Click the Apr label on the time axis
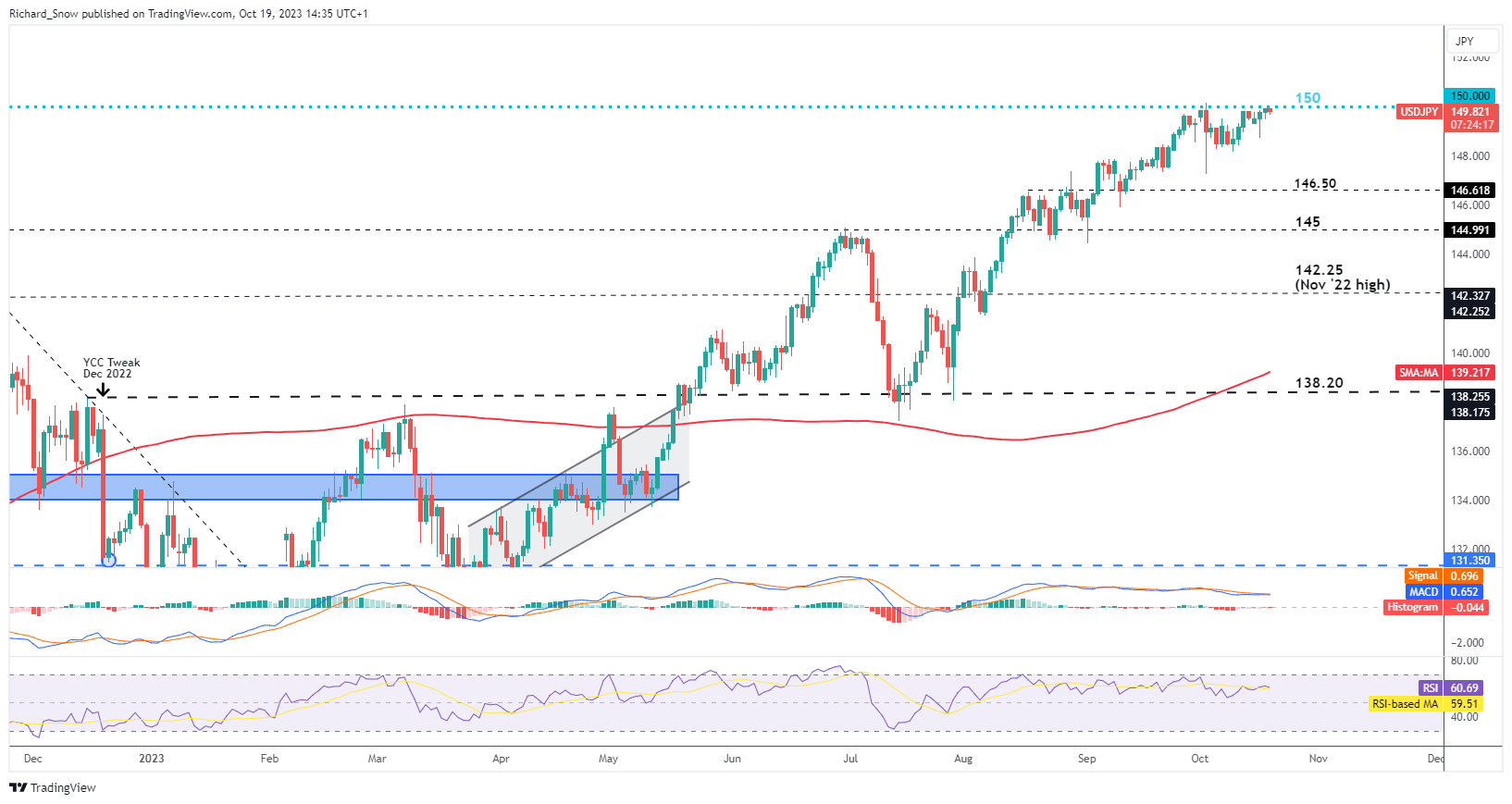1512x804 pixels. (x=501, y=759)
